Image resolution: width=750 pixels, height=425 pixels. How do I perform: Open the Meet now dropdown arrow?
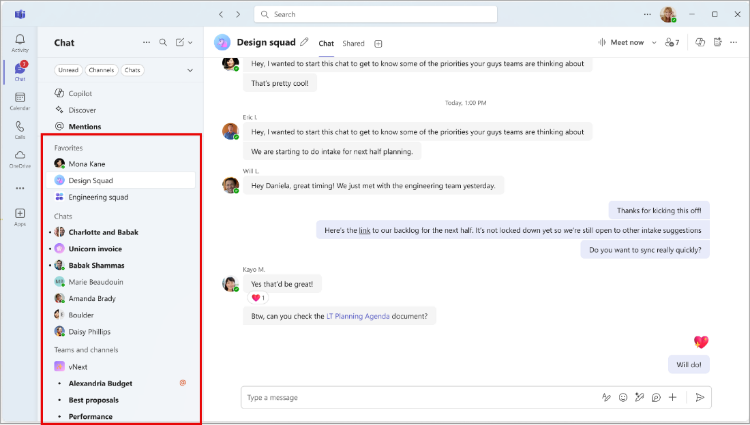coord(654,43)
